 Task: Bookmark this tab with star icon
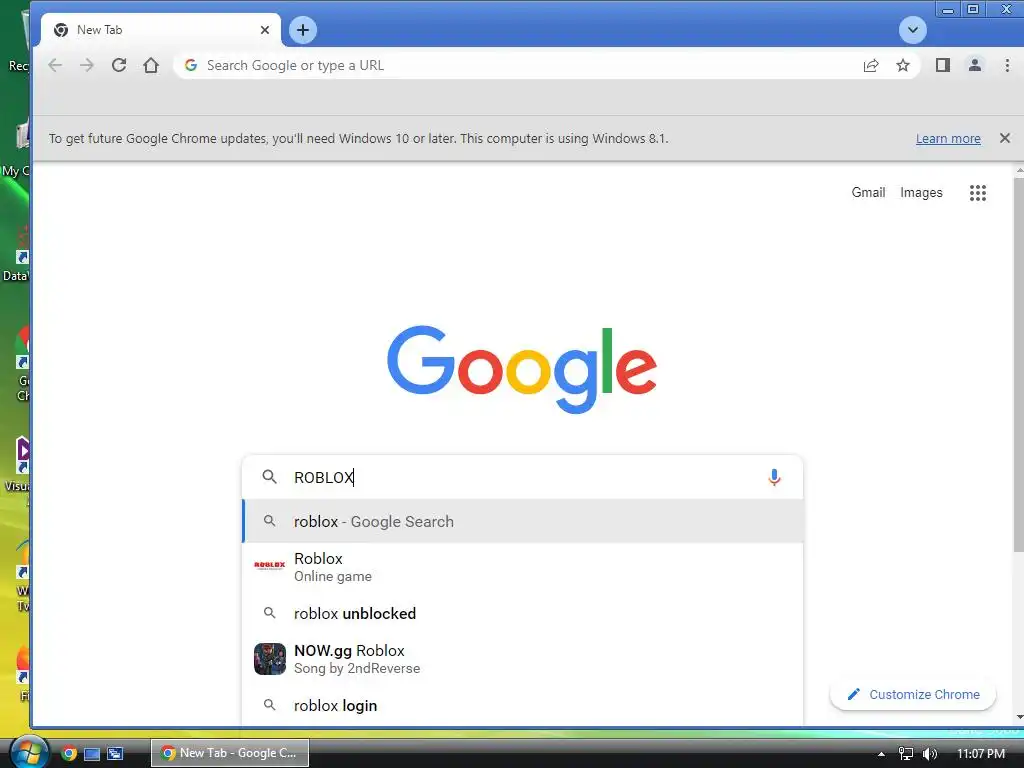903,65
